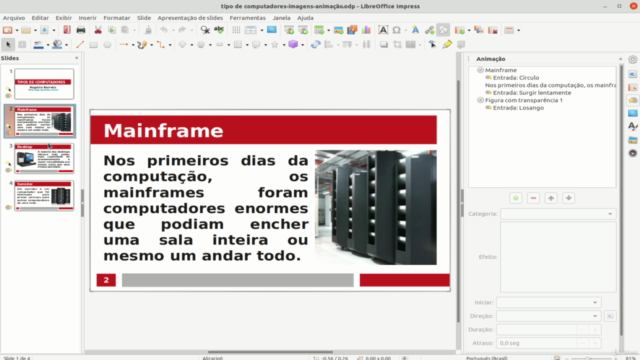Screen dimensions: 640x360
Task: Select the Entrada: Surgir lentamente animation
Action: coord(532,93)
